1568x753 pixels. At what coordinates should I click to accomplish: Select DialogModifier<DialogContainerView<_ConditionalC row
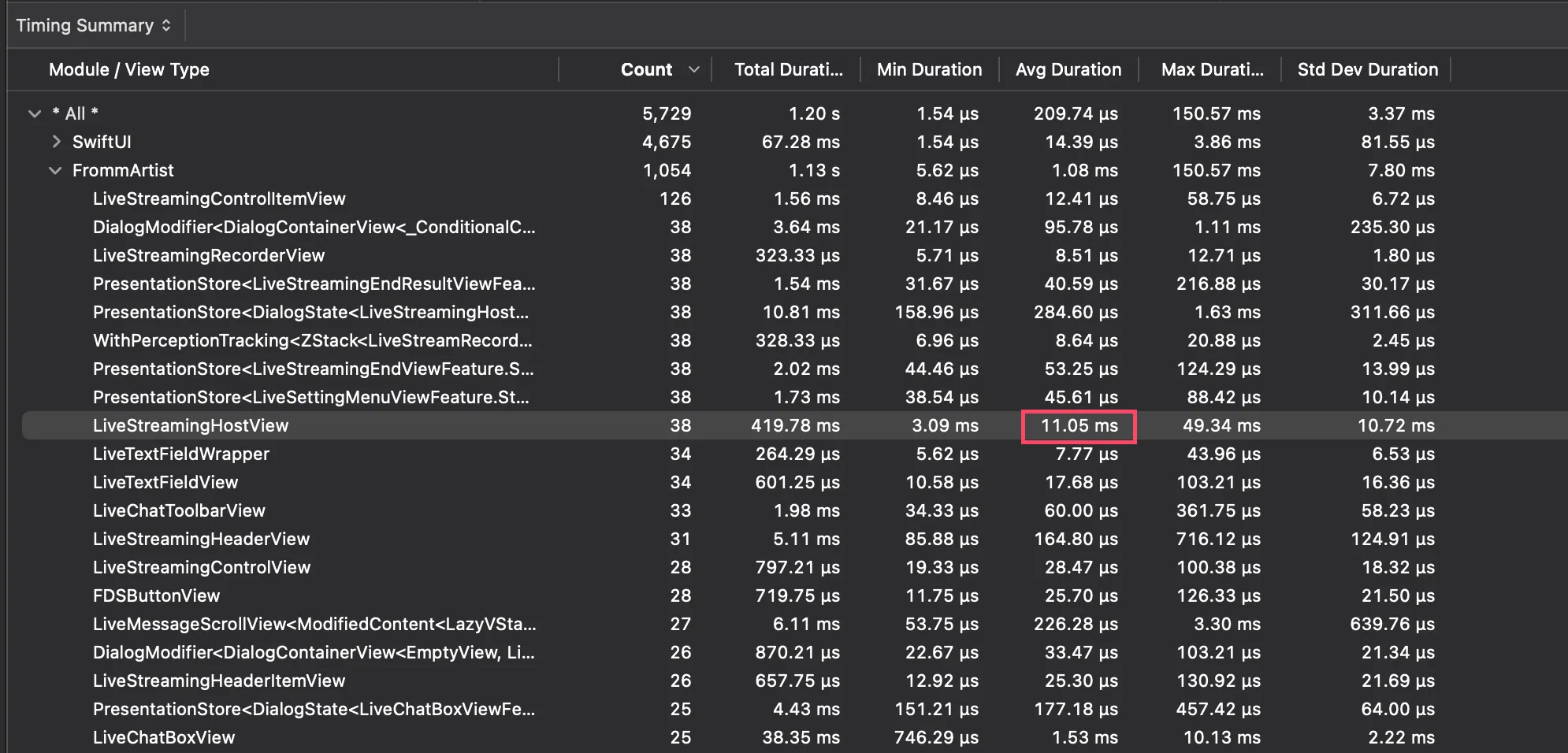794,227
